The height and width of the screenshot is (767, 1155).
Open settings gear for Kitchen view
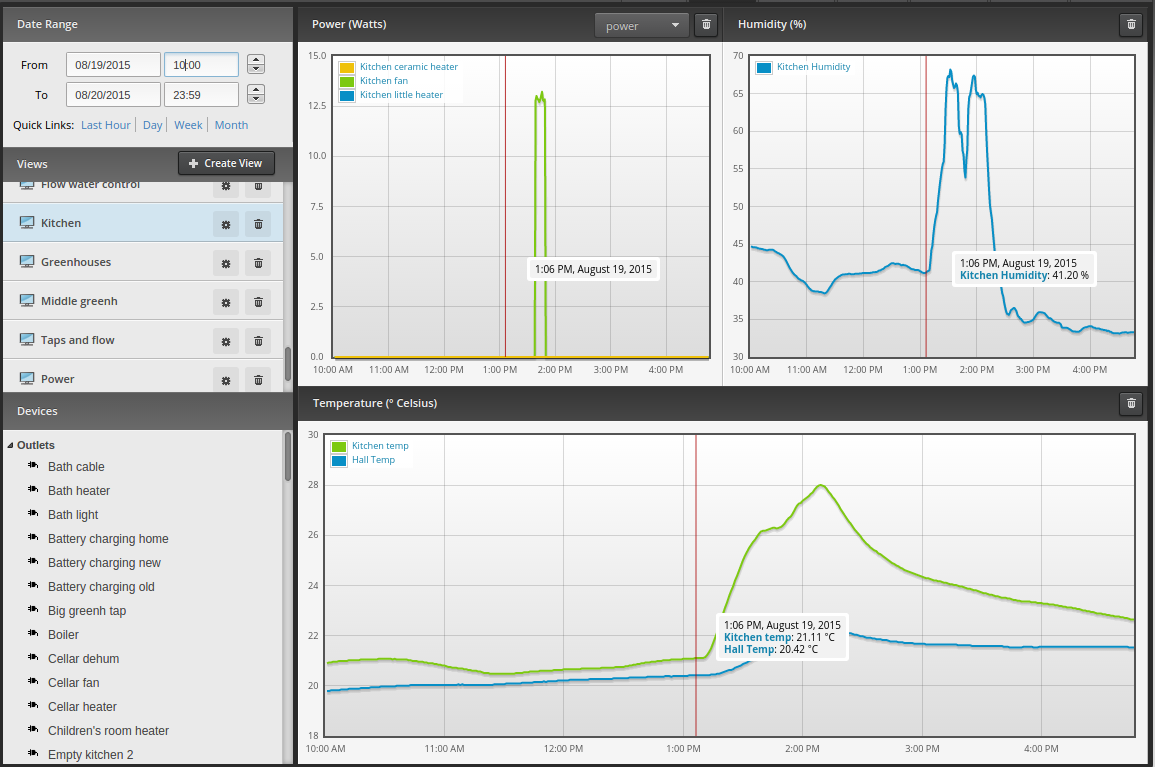tap(226, 224)
